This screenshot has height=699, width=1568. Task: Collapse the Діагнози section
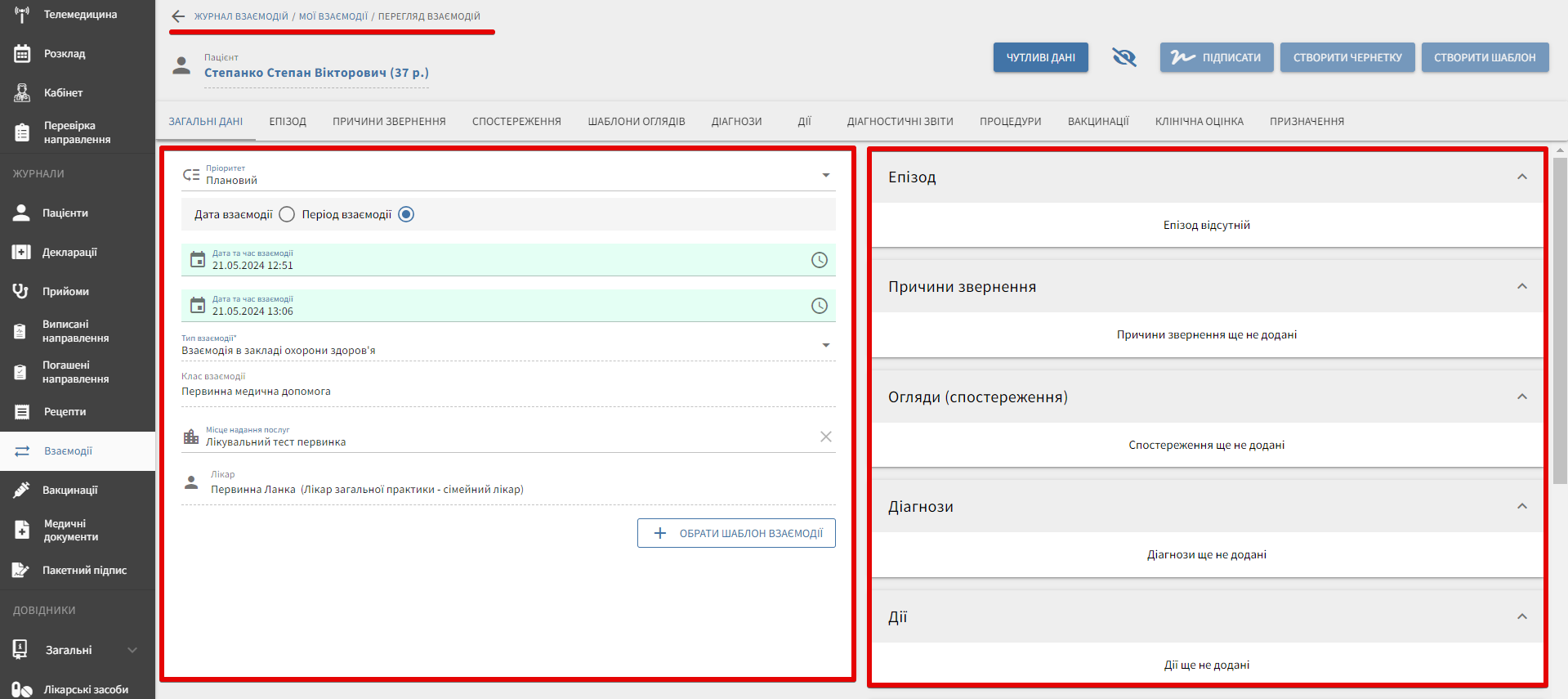point(1521,507)
